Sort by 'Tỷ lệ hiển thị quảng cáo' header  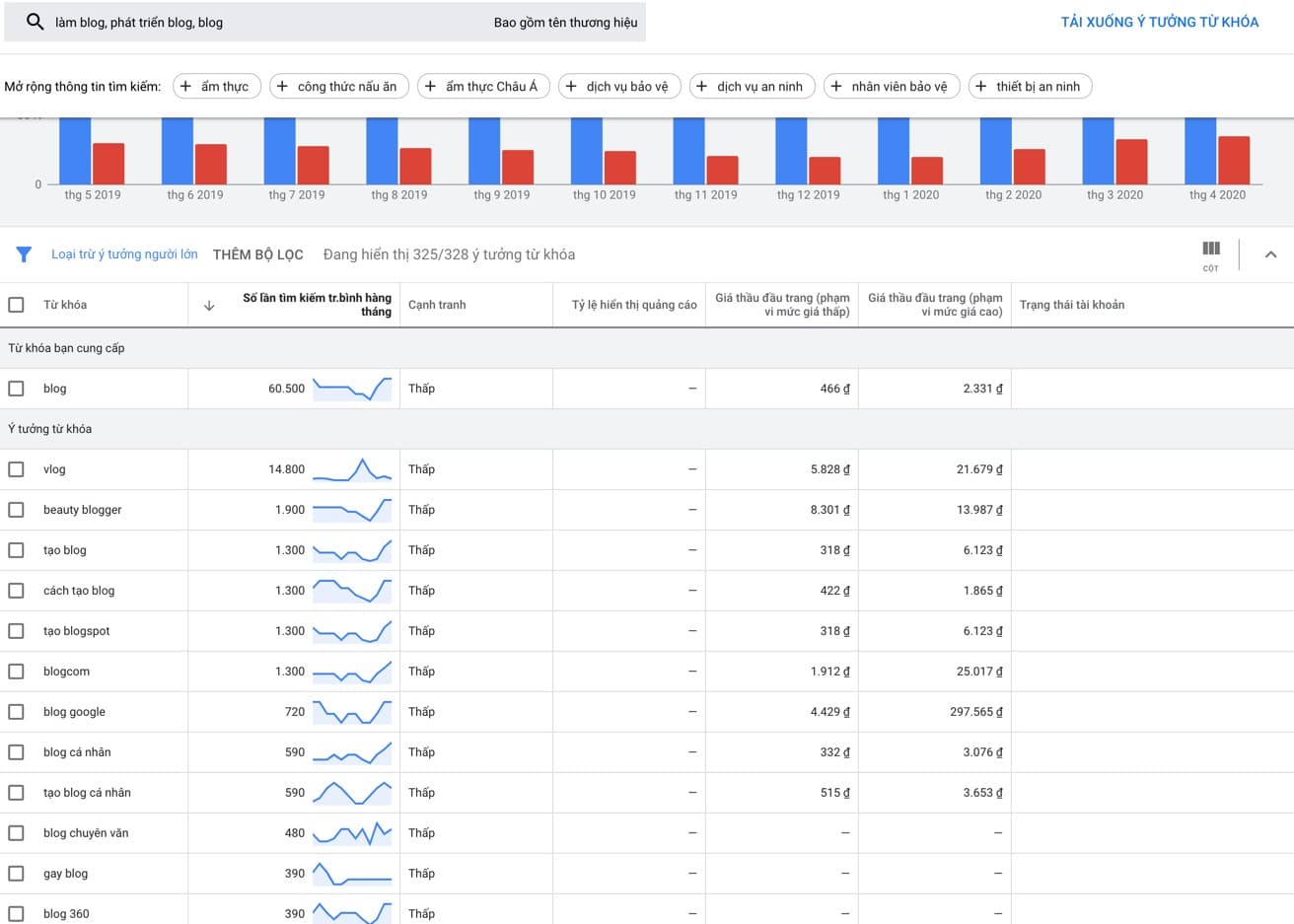(x=634, y=305)
